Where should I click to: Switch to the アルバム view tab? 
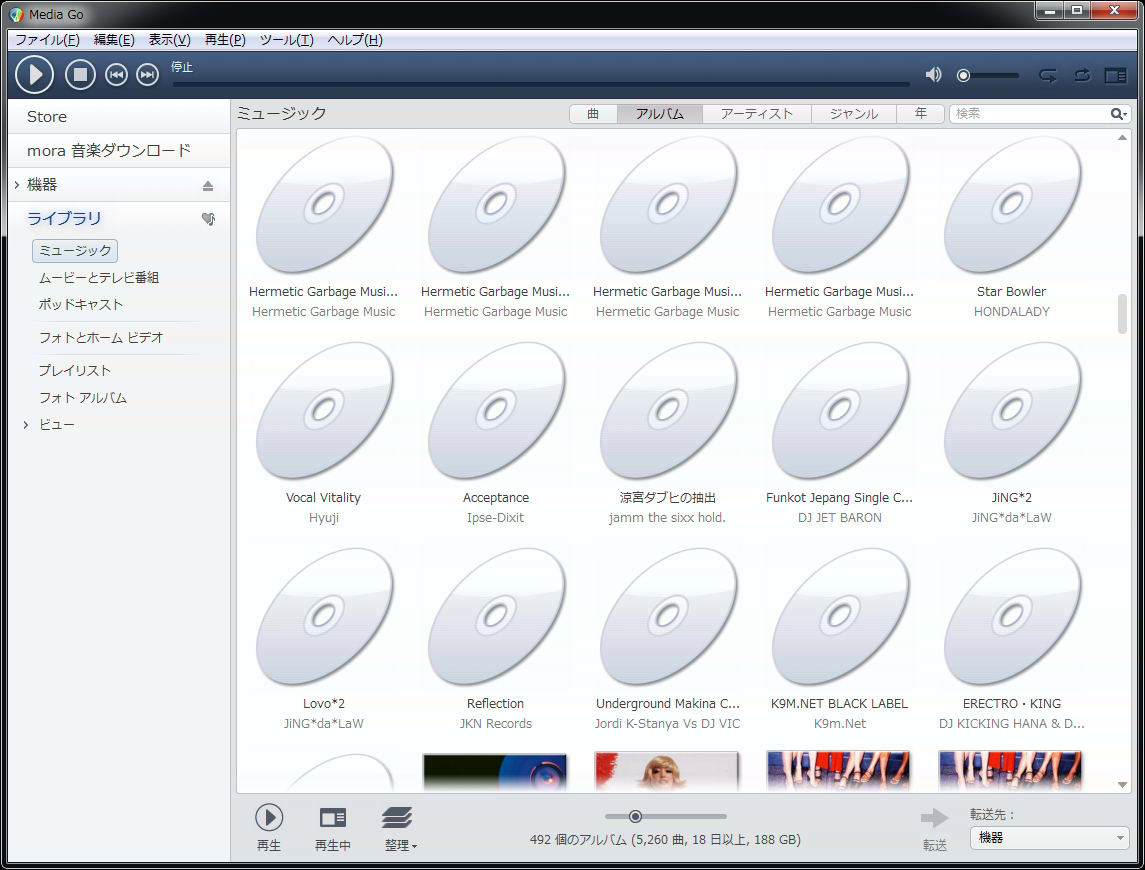coord(659,114)
